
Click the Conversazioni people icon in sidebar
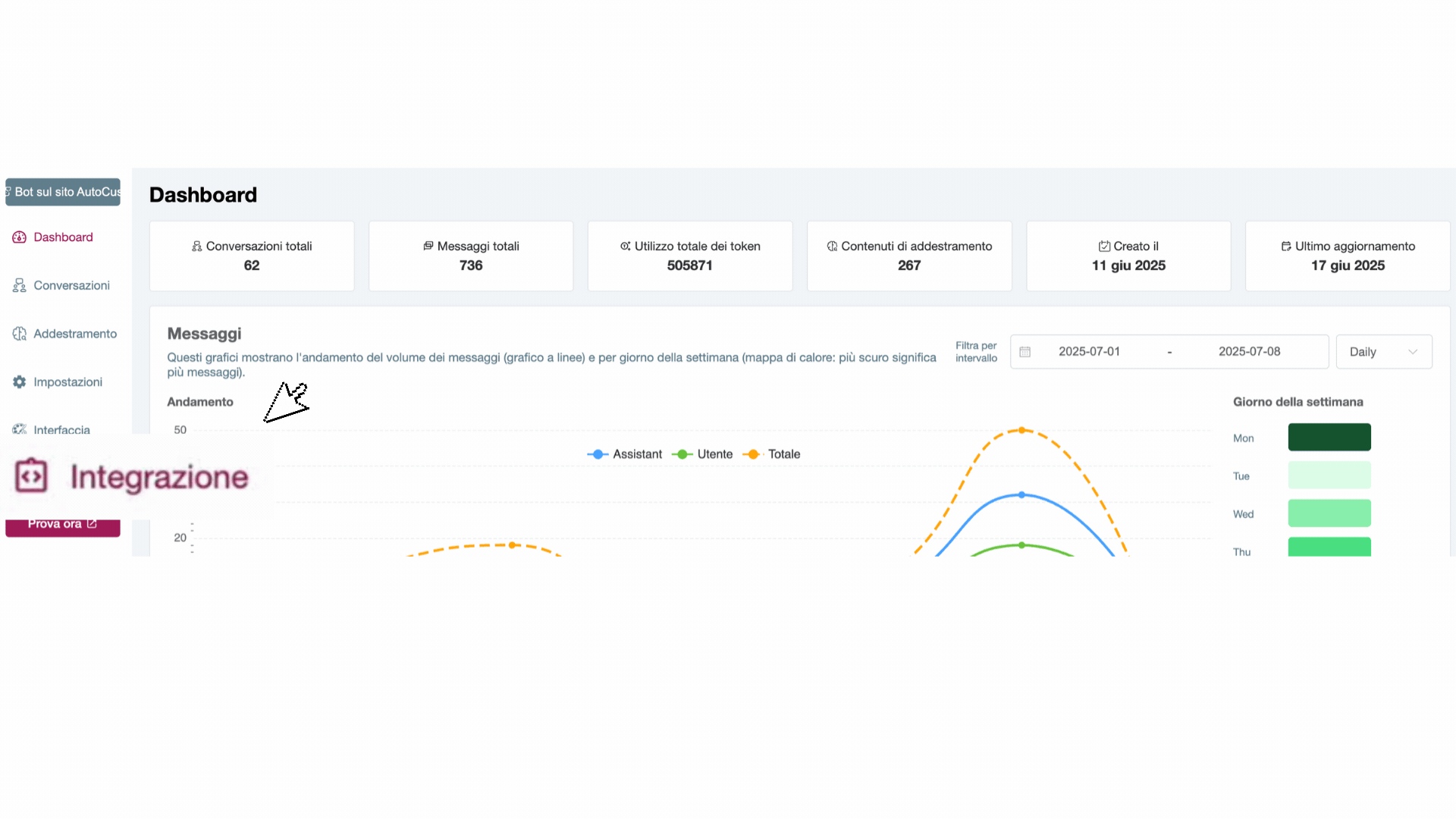tap(20, 285)
